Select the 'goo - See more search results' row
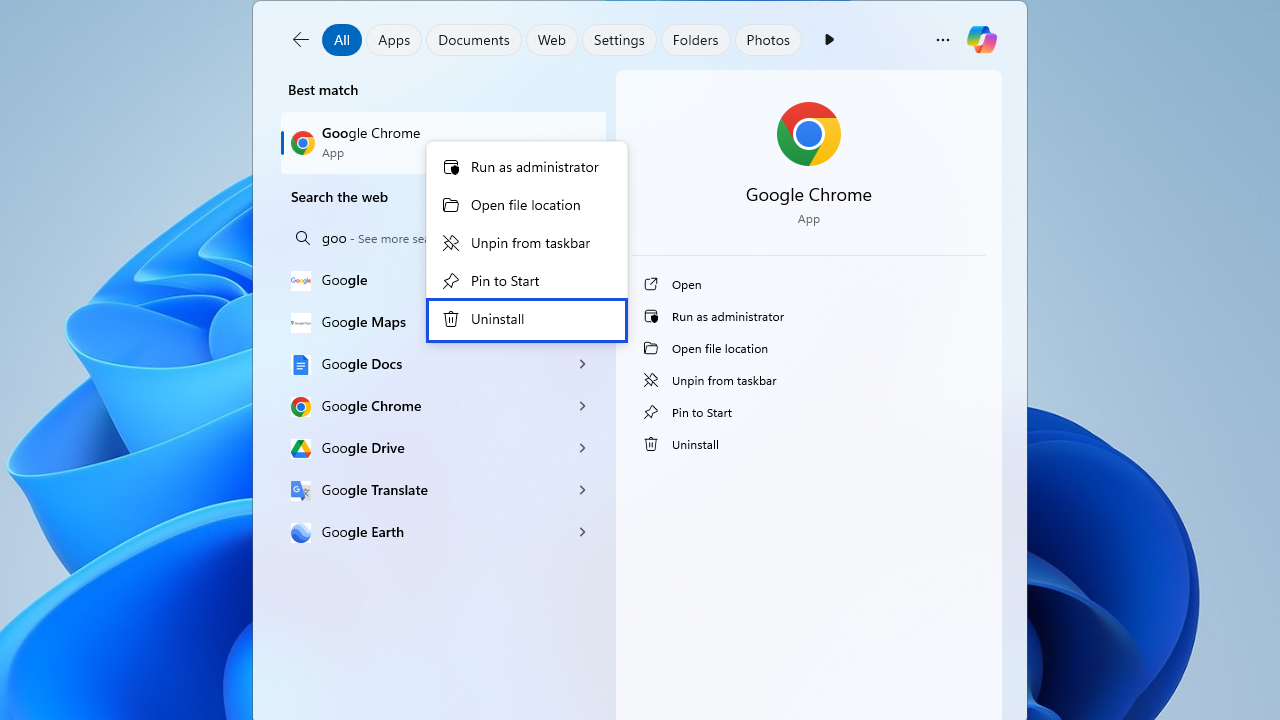Viewport: 1280px width, 720px height. click(354, 238)
